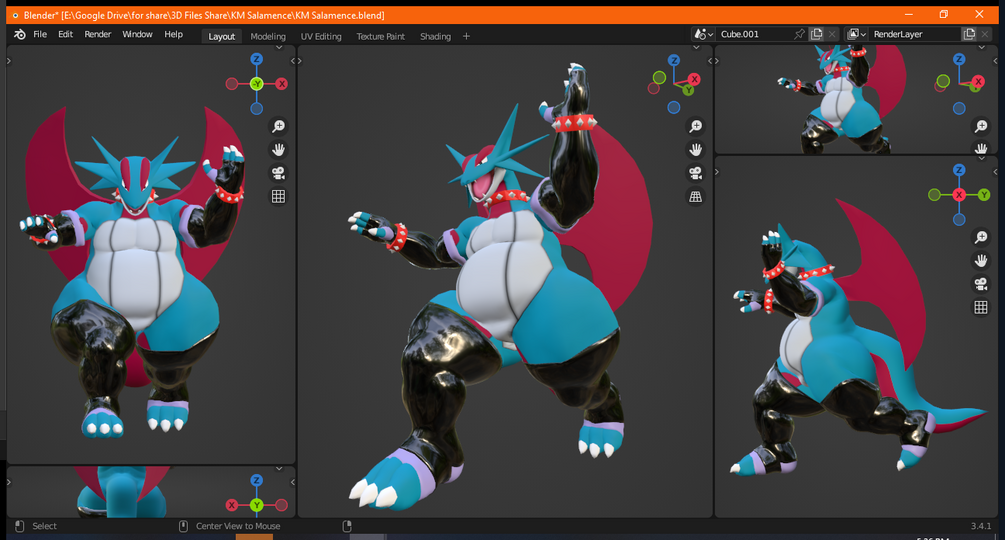Click the Z axis gizmo in top-right viewport
This screenshot has width=1005, height=540.
coord(959,59)
